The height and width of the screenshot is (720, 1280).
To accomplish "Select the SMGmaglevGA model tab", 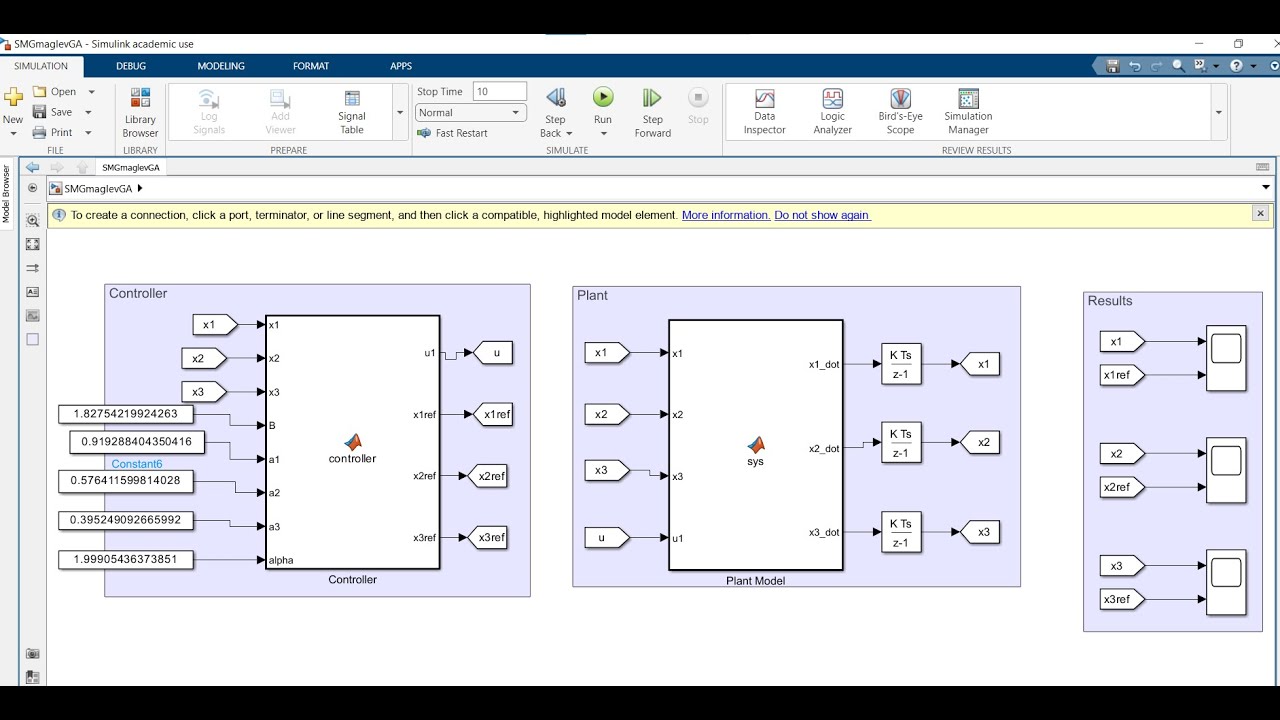I will tap(131, 167).
